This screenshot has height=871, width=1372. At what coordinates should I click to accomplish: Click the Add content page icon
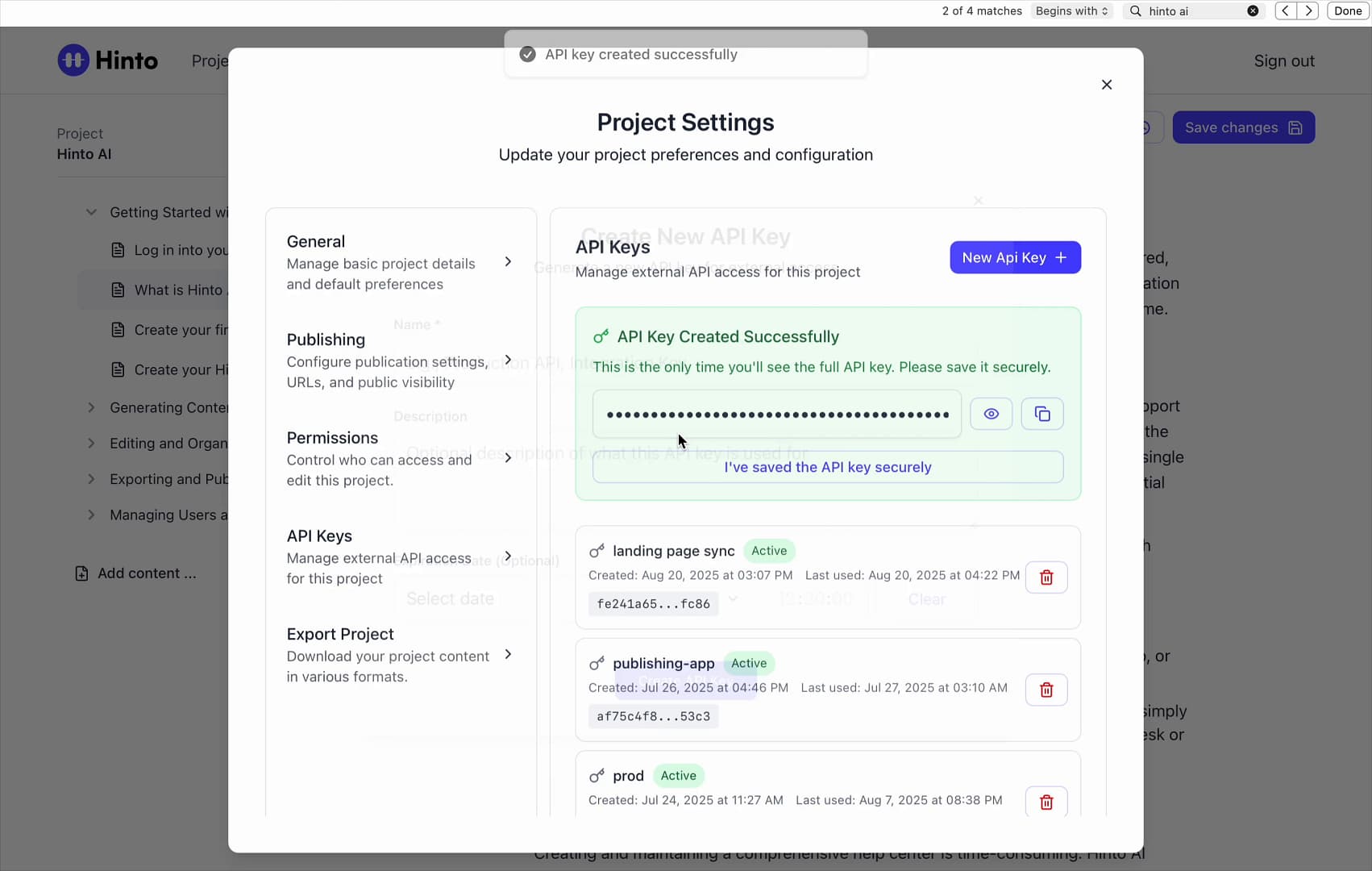(x=81, y=573)
